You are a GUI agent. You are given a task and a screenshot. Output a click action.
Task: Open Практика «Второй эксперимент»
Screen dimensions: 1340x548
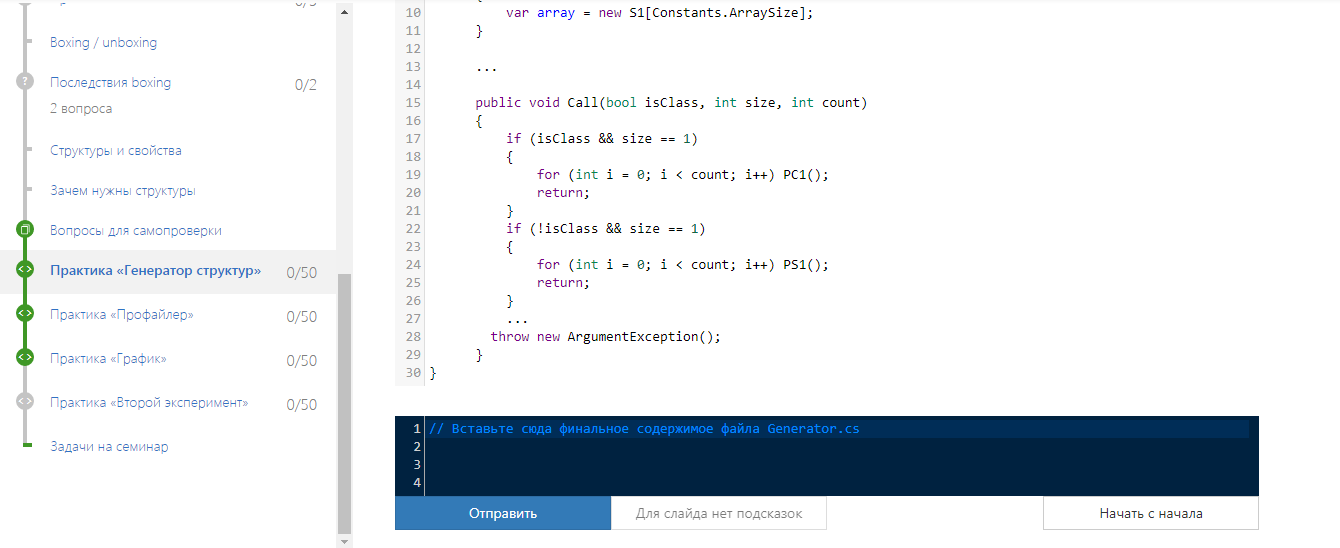148,403
